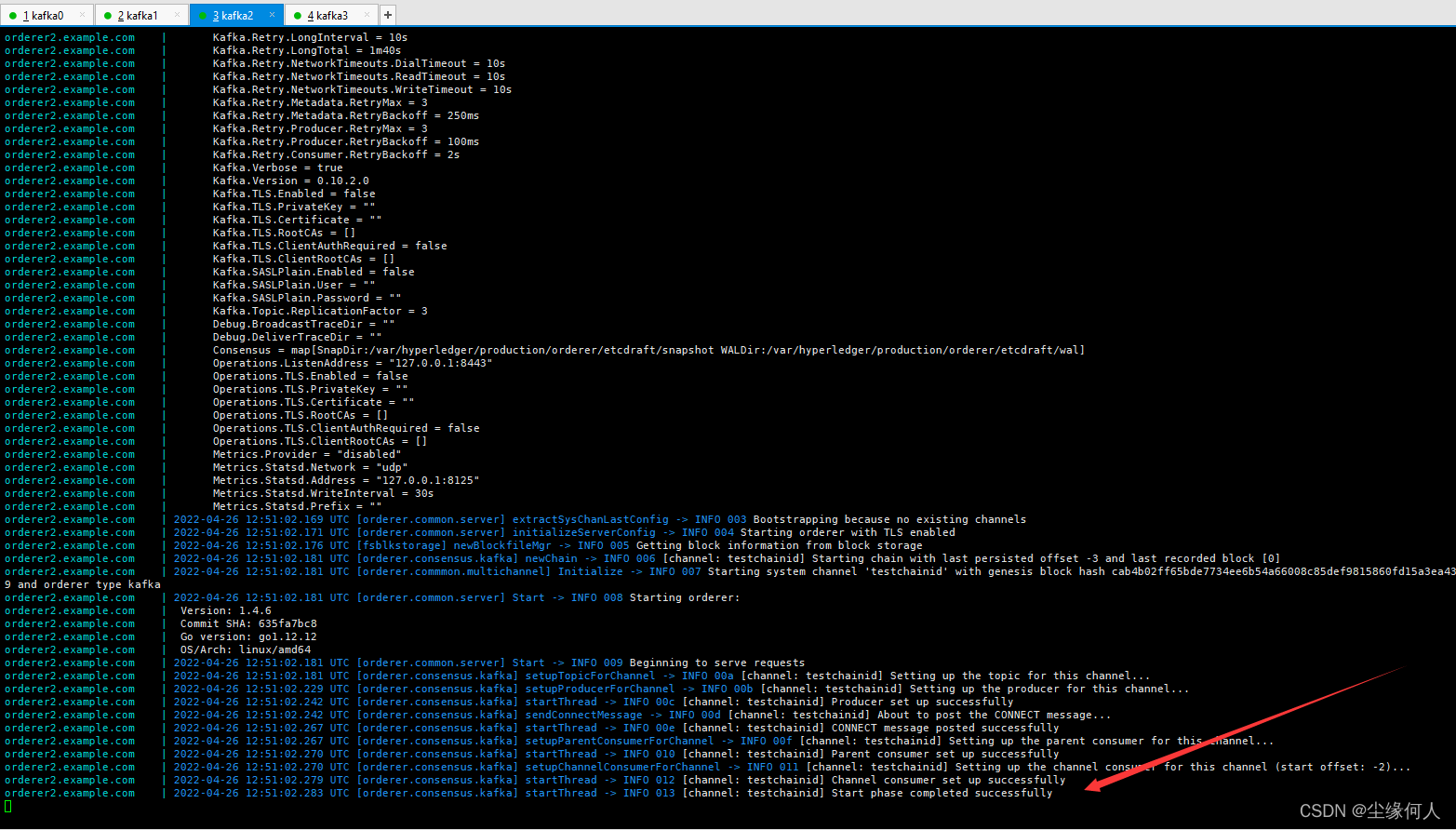The height and width of the screenshot is (830, 1456).
Task: Click 'Operations.ListenAddress = "127.0.0.1:8443"' text
Action: 353,363
